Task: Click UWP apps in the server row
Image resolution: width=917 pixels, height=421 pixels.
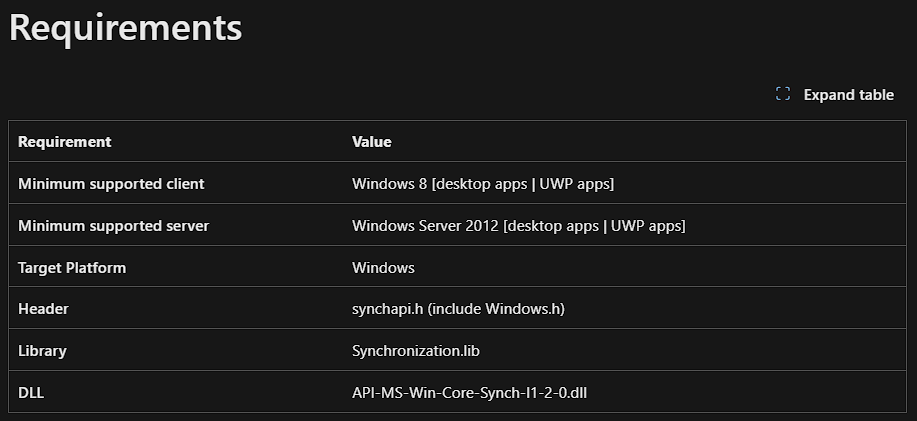Action: pos(646,226)
